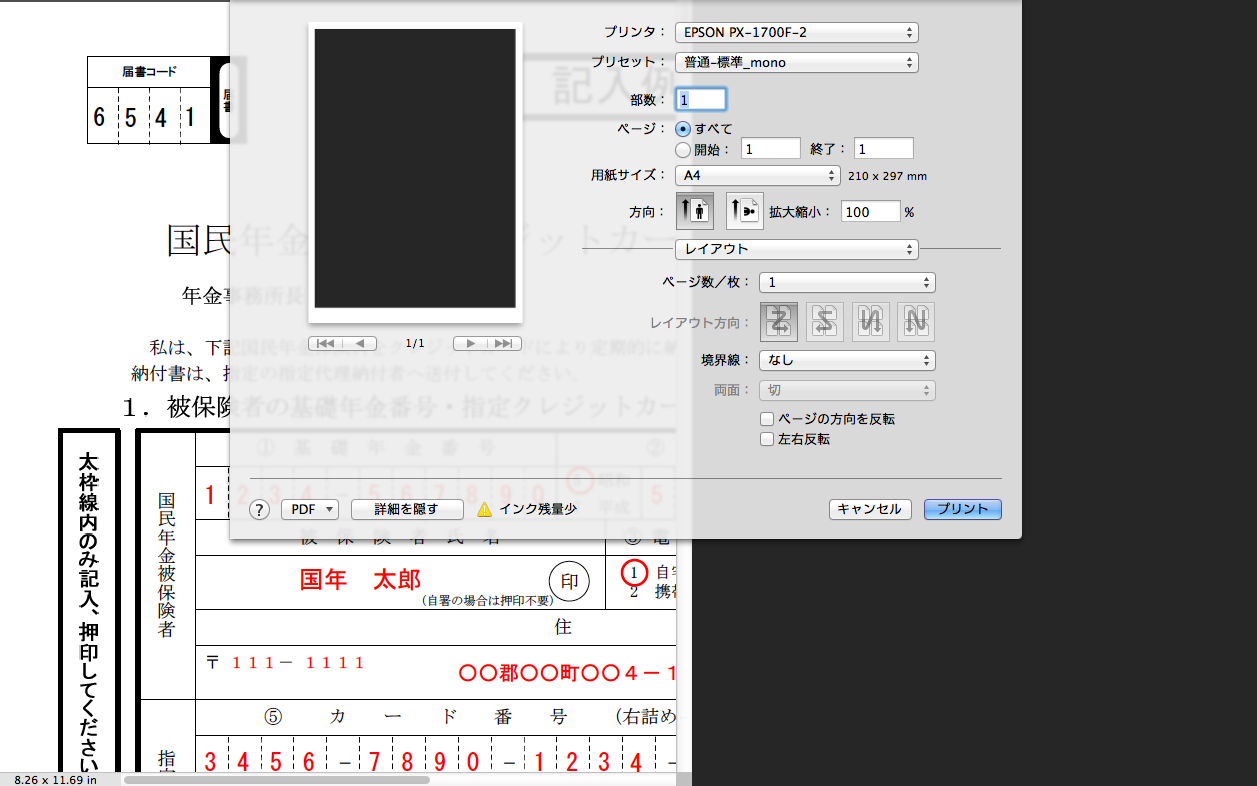Screen dimensions: 1257x786
Task: Click the ⑤ カード番号 heading in document
Action: [x=416, y=717]
